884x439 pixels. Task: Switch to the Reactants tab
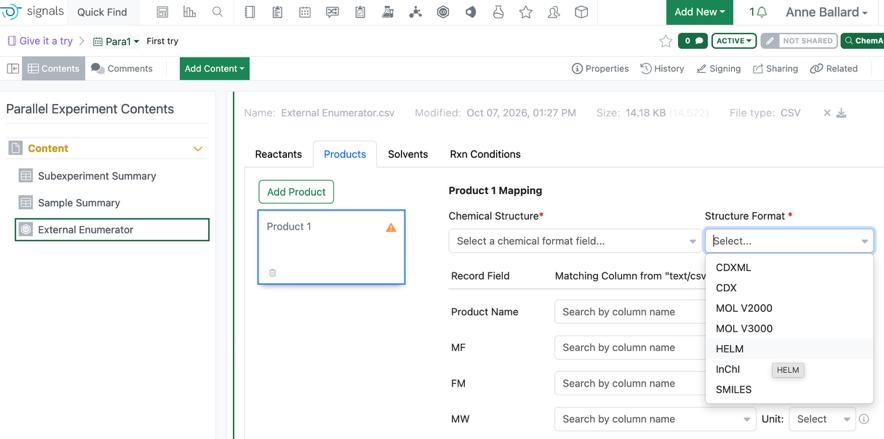(279, 154)
